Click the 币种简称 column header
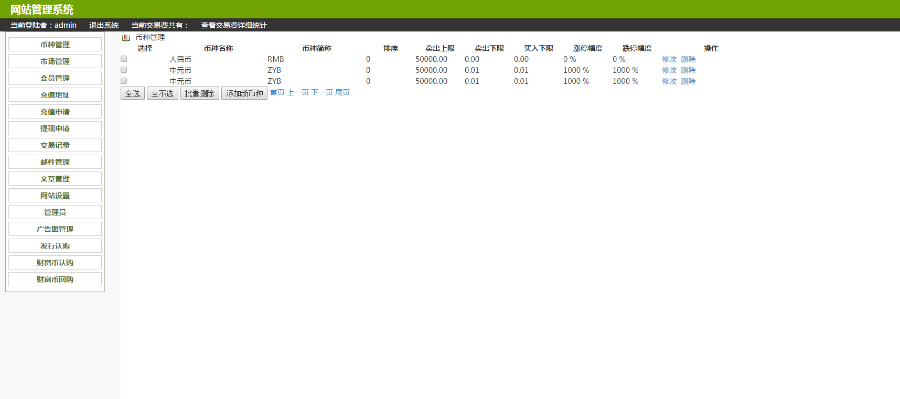 tap(316, 48)
